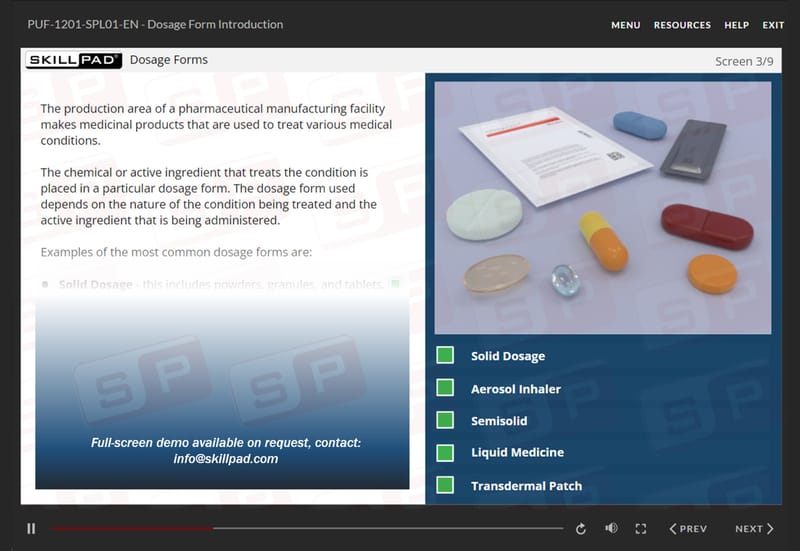Click the playback progress bar
Screen dimensions: 800x551
click(x=307, y=529)
